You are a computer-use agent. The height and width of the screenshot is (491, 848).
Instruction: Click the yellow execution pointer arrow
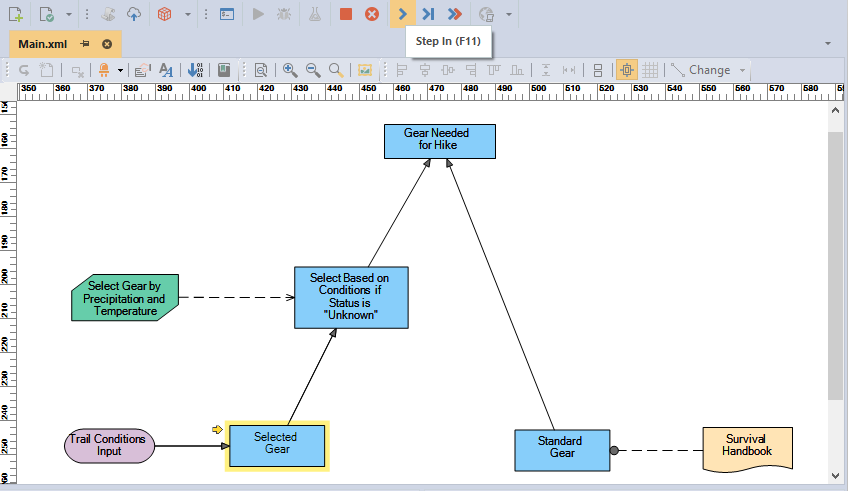217,429
